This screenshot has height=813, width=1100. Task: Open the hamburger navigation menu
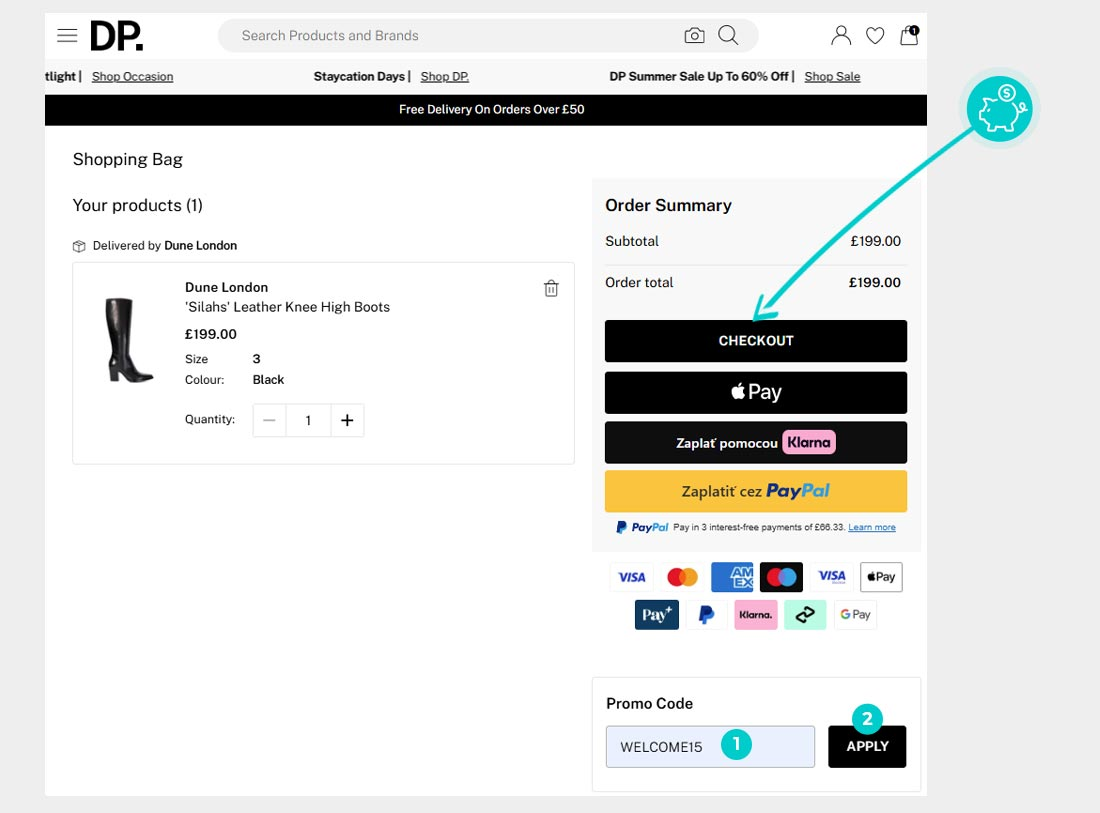tap(67, 36)
